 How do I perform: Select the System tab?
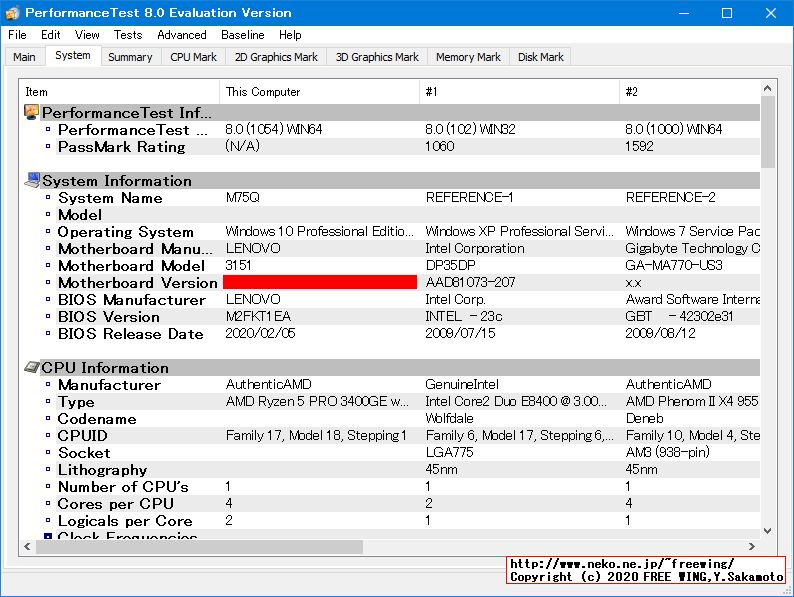[73, 55]
